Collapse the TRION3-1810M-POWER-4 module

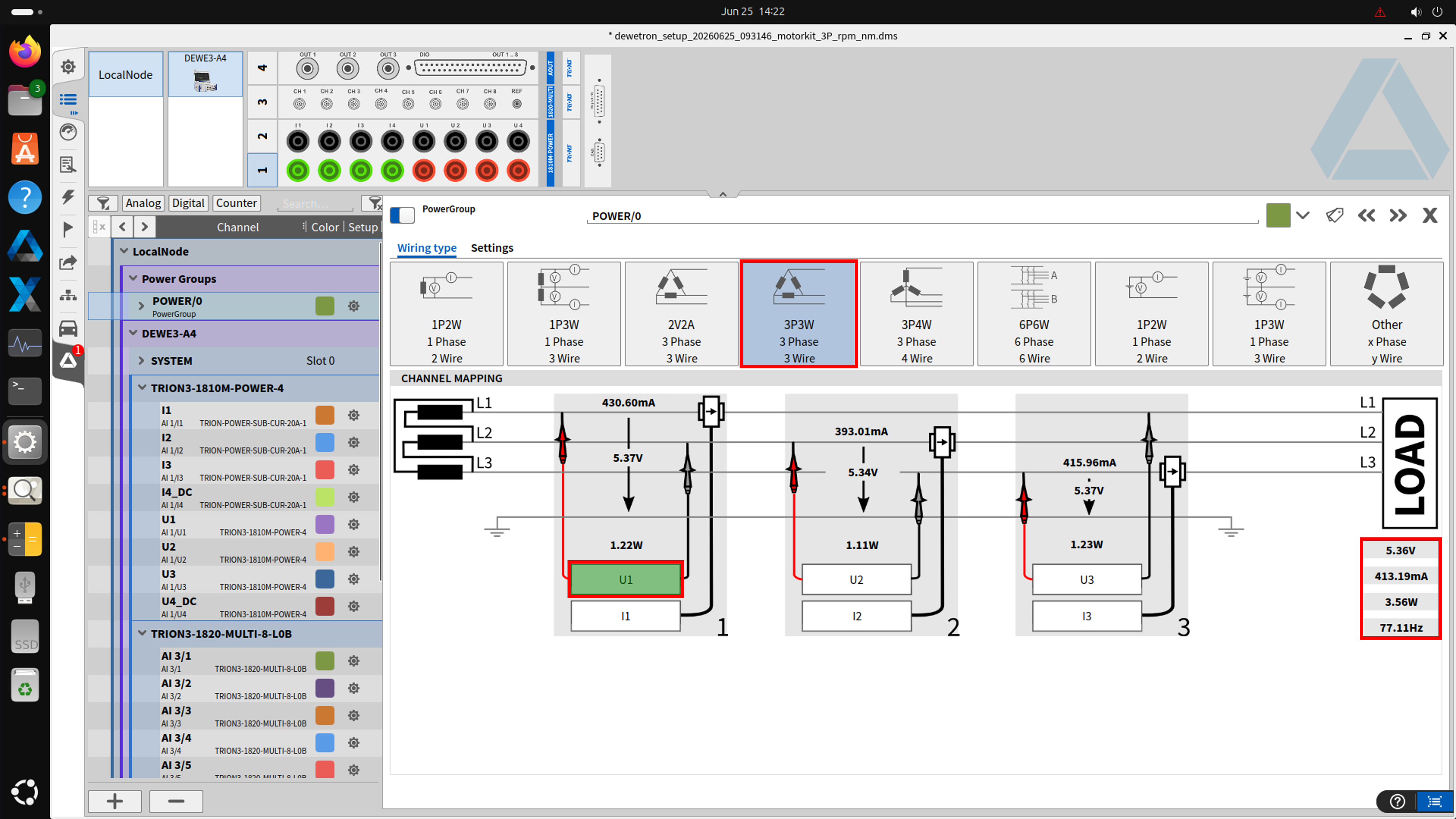coord(142,388)
